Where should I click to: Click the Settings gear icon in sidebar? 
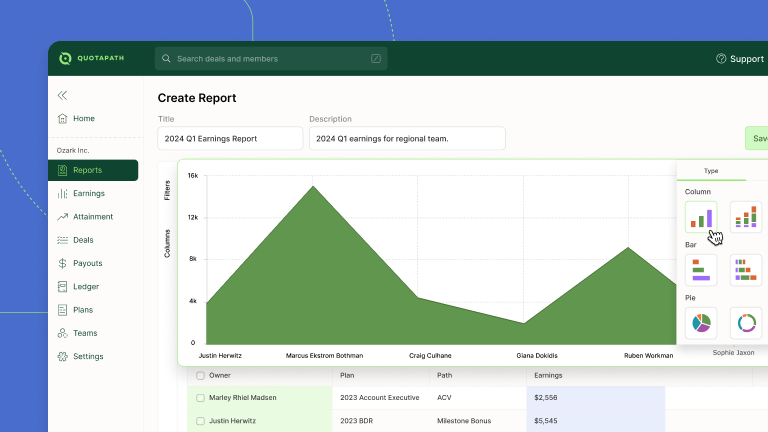coord(62,356)
